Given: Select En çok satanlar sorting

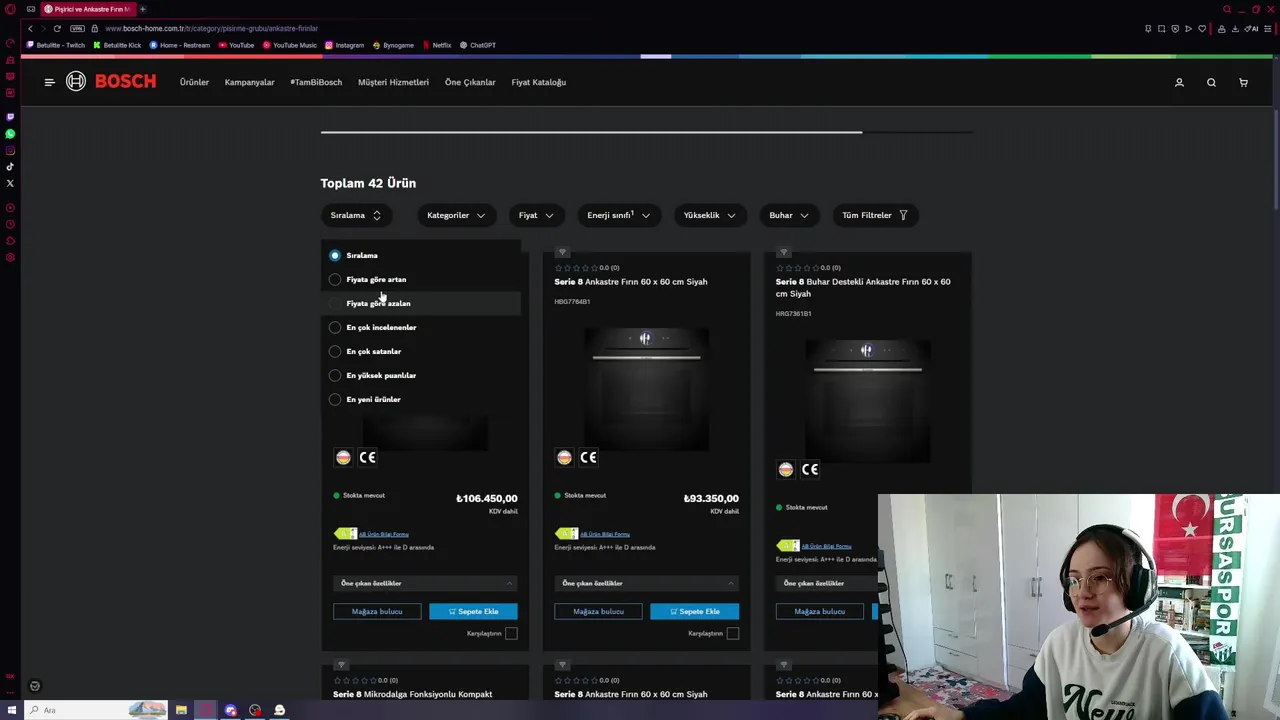Looking at the screenshot, I should (x=335, y=351).
